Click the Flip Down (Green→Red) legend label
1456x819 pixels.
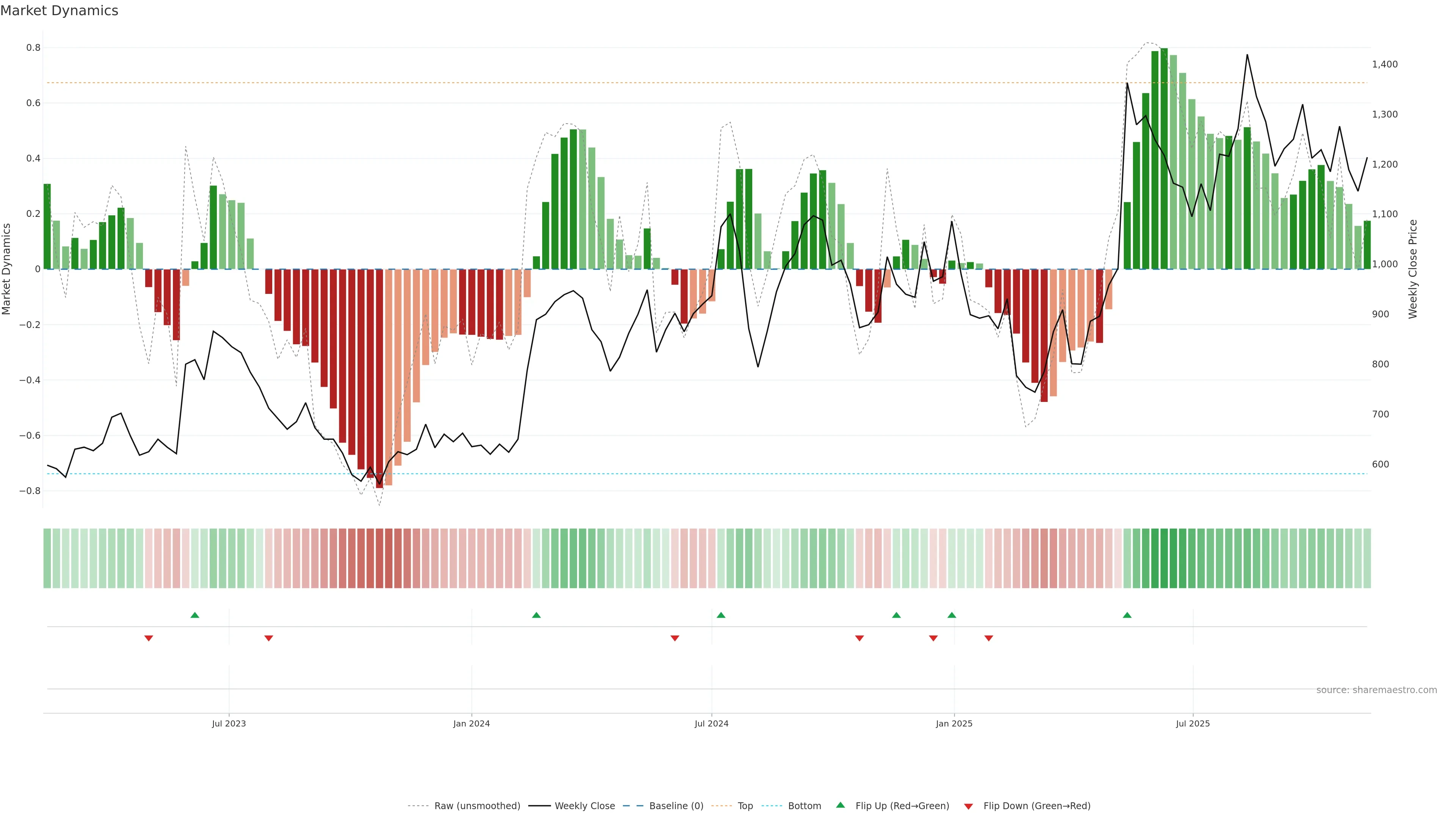pyautogui.click(x=1037, y=806)
